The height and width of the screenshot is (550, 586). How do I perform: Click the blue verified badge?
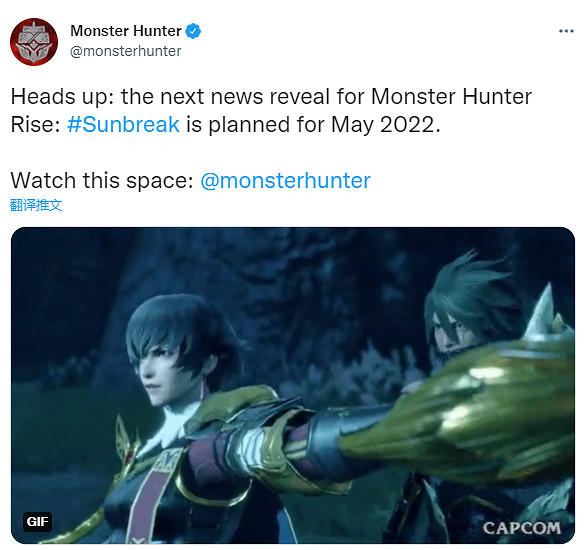point(193,31)
